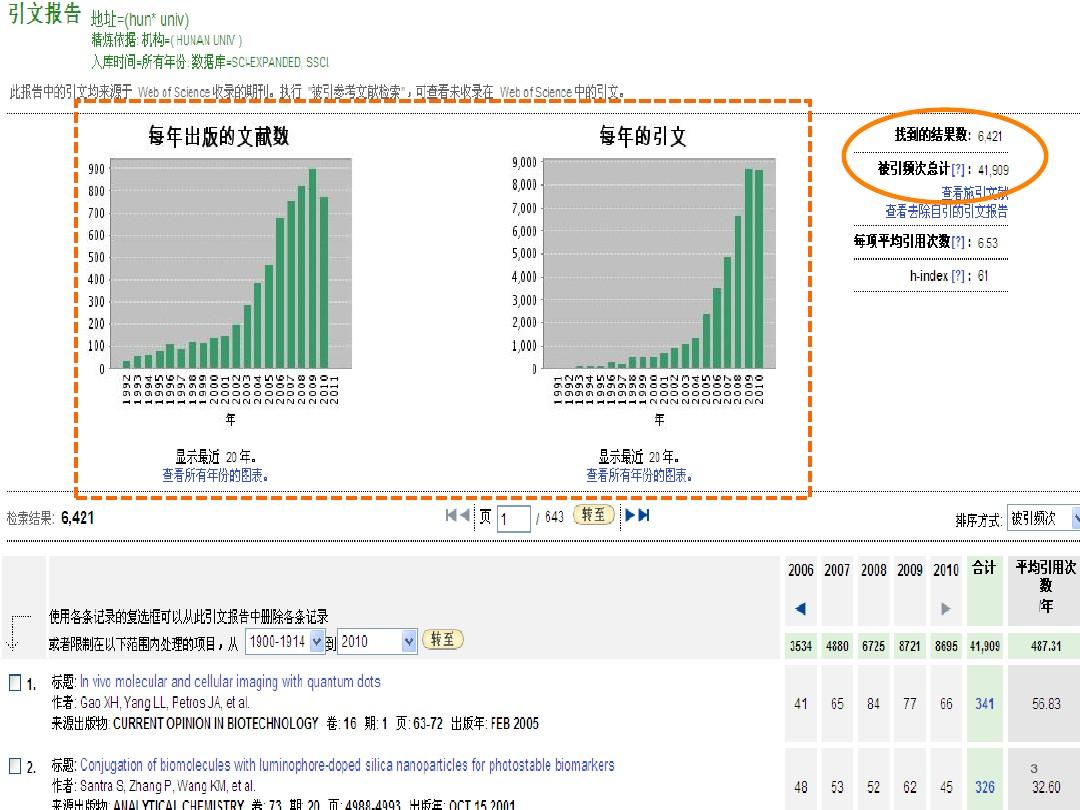Open the 排序方式 sort dropdown
The height and width of the screenshot is (810, 1080).
1043,518
